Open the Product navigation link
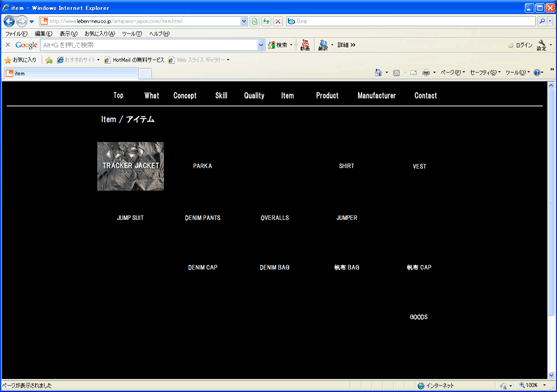This screenshot has height=392, width=557. point(327,96)
